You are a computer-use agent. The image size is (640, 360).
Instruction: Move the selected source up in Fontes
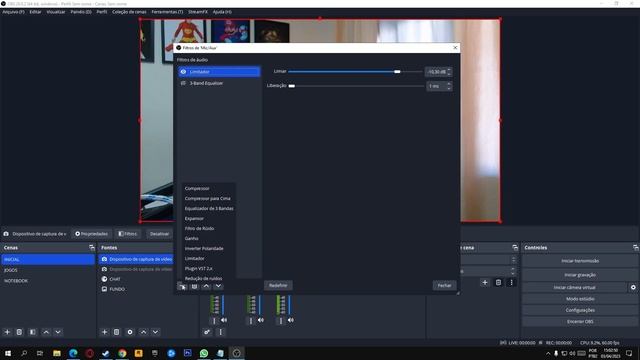[143, 332]
